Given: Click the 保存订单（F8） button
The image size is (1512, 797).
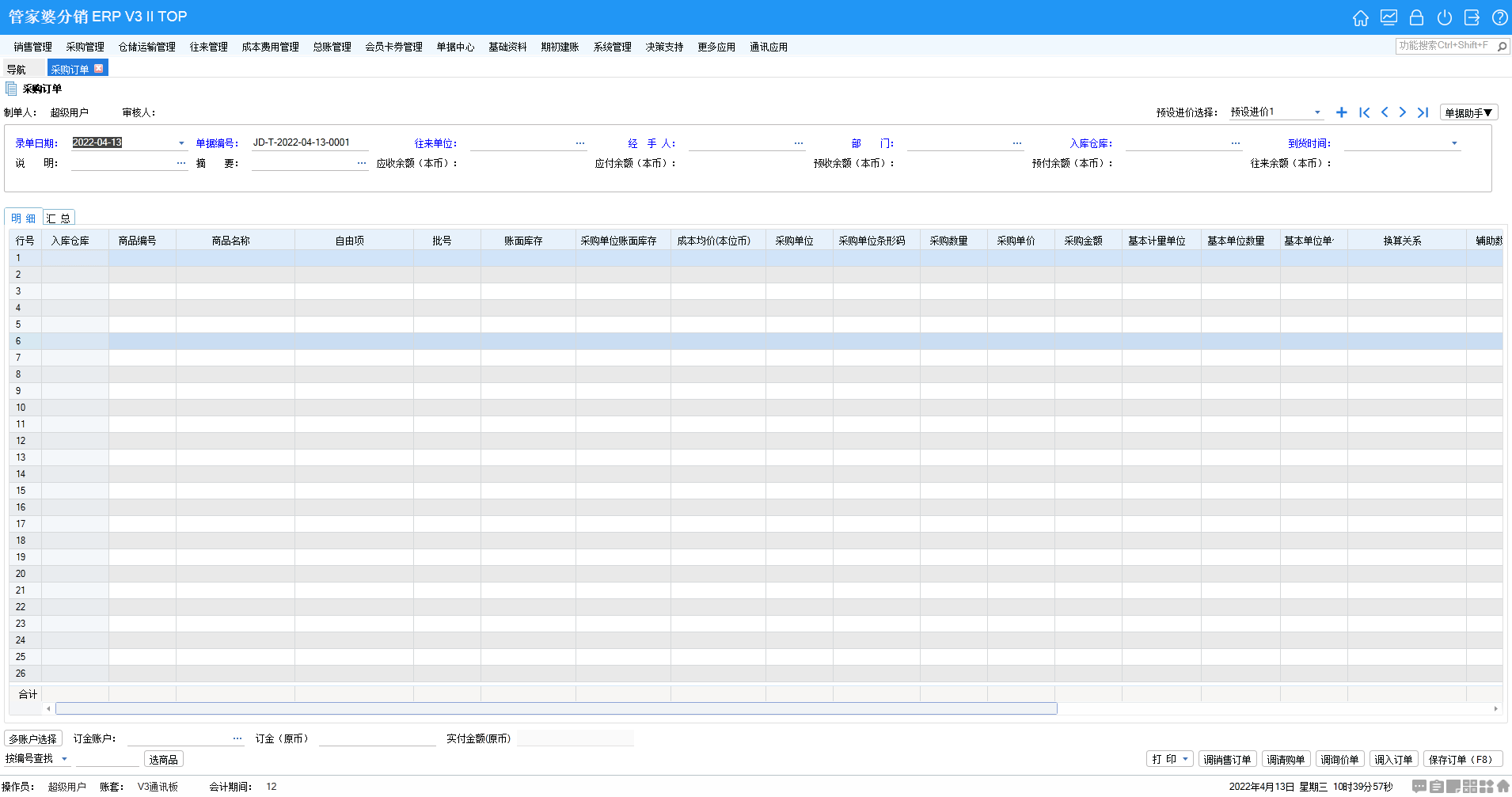Looking at the screenshot, I should tap(1463, 759).
